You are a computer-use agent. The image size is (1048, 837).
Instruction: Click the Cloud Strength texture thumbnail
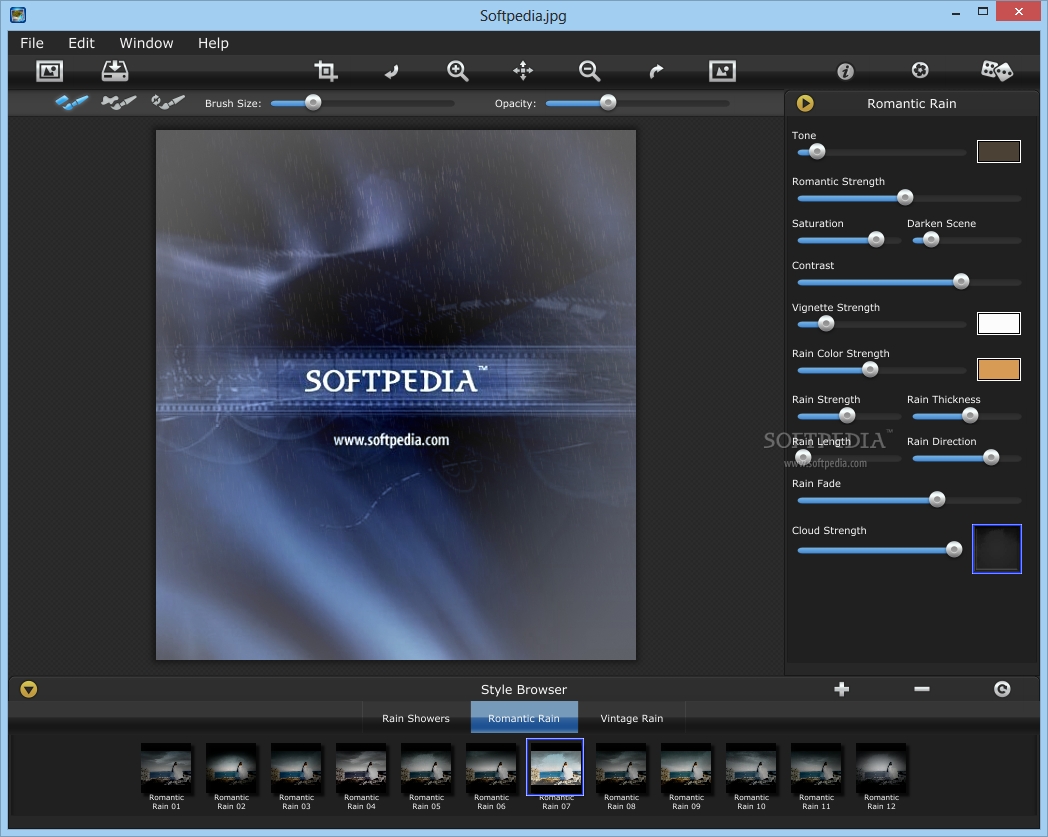997,549
